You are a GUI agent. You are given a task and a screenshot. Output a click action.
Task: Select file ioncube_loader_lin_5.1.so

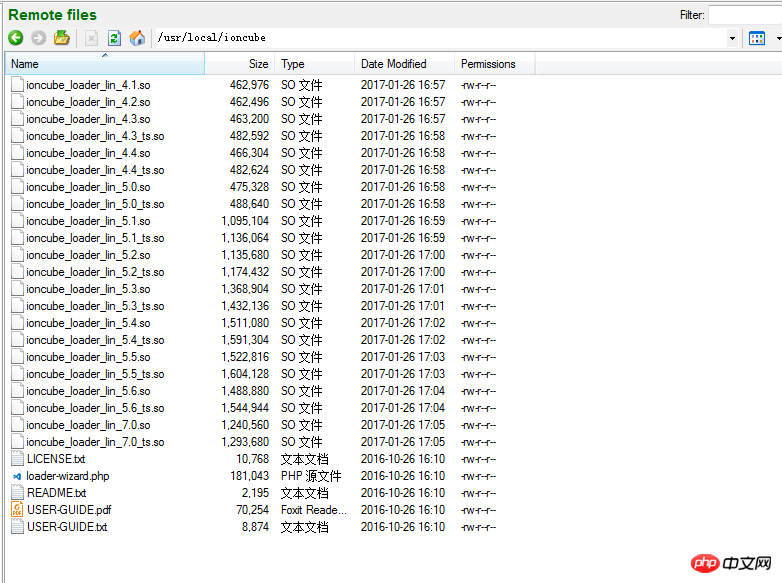(88, 221)
